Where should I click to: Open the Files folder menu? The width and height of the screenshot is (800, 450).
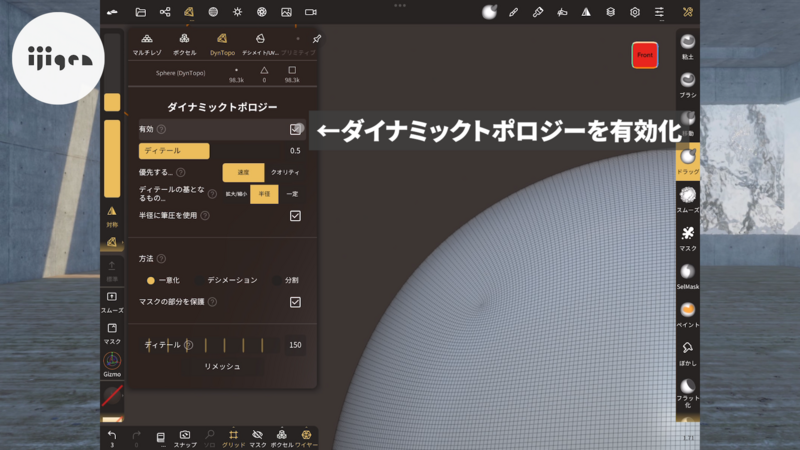pyautogui.click(x=140, y=12)
